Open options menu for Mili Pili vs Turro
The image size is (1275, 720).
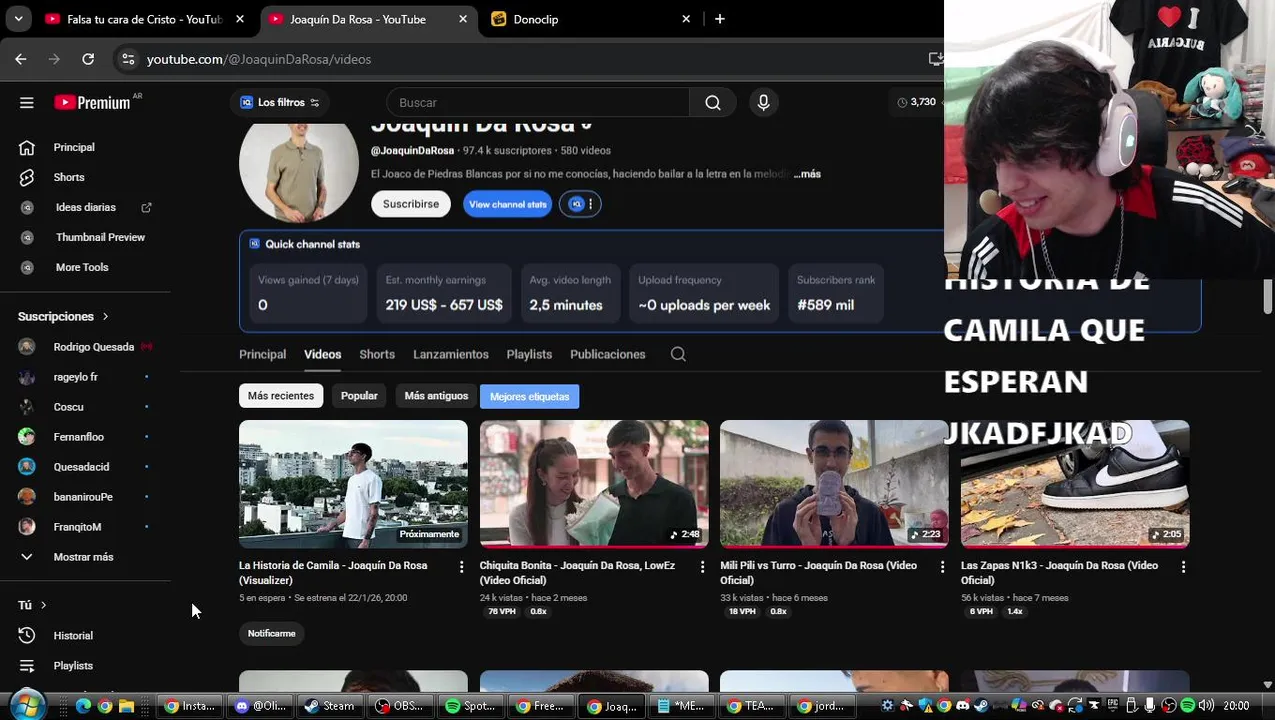pos(942,567)
